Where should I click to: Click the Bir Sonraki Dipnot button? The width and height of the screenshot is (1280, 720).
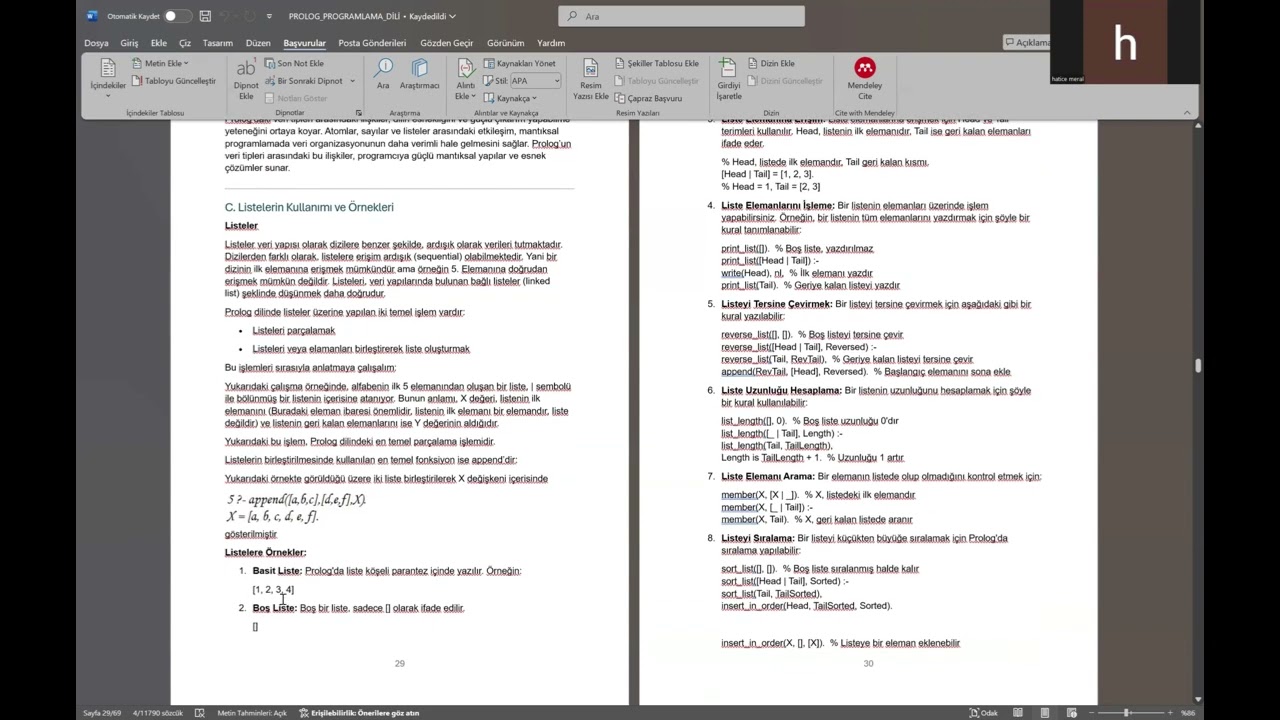coord(303,81)
